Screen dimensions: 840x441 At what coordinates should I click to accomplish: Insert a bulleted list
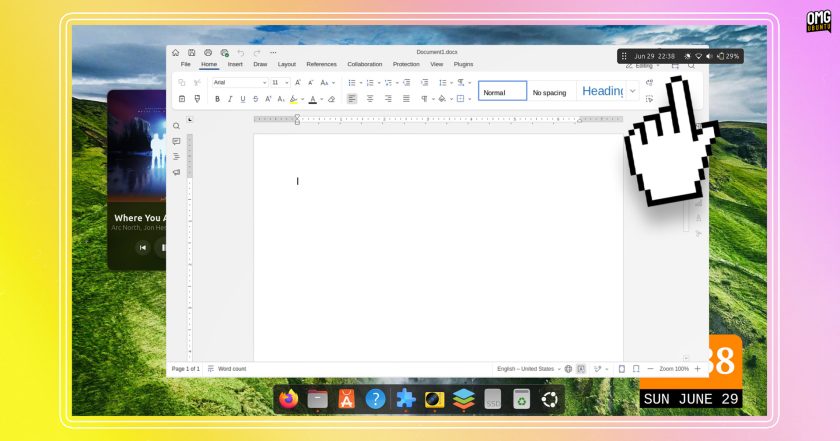352,83
